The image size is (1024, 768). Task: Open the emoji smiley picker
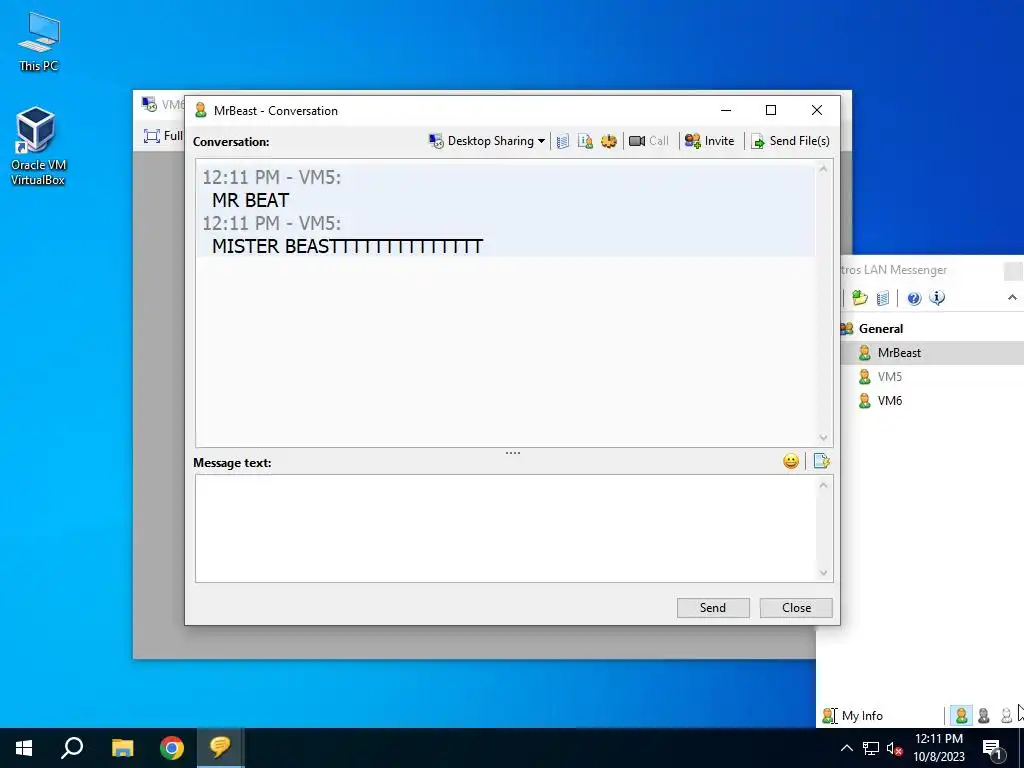pyautogui.click(x=791, y=462)
